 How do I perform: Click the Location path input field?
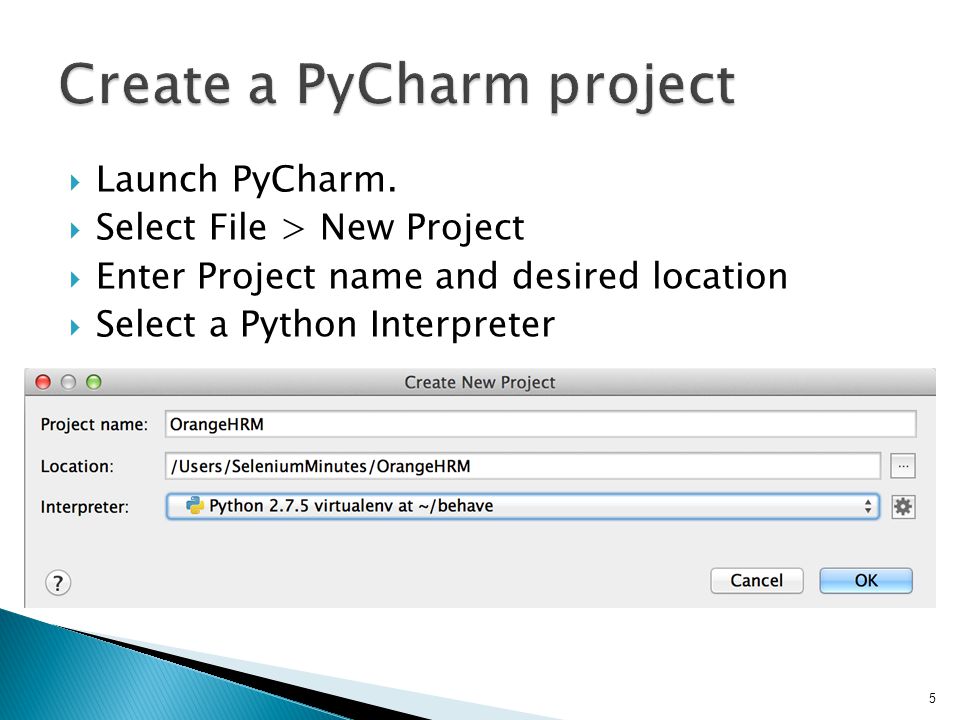[523, 466]
